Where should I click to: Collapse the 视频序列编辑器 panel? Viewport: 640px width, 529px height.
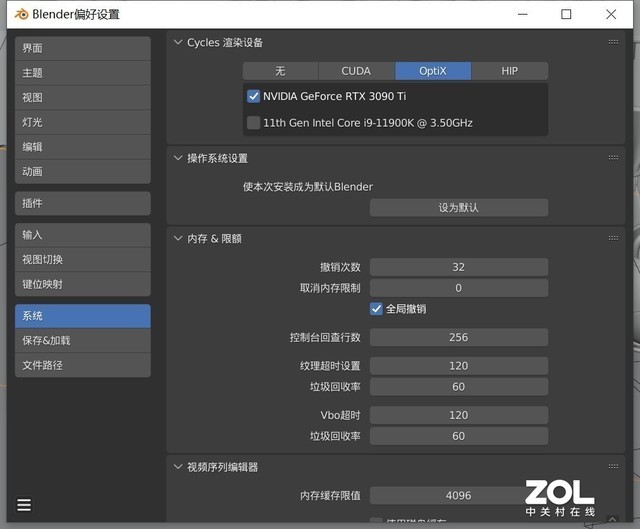[x=178, y=466]
